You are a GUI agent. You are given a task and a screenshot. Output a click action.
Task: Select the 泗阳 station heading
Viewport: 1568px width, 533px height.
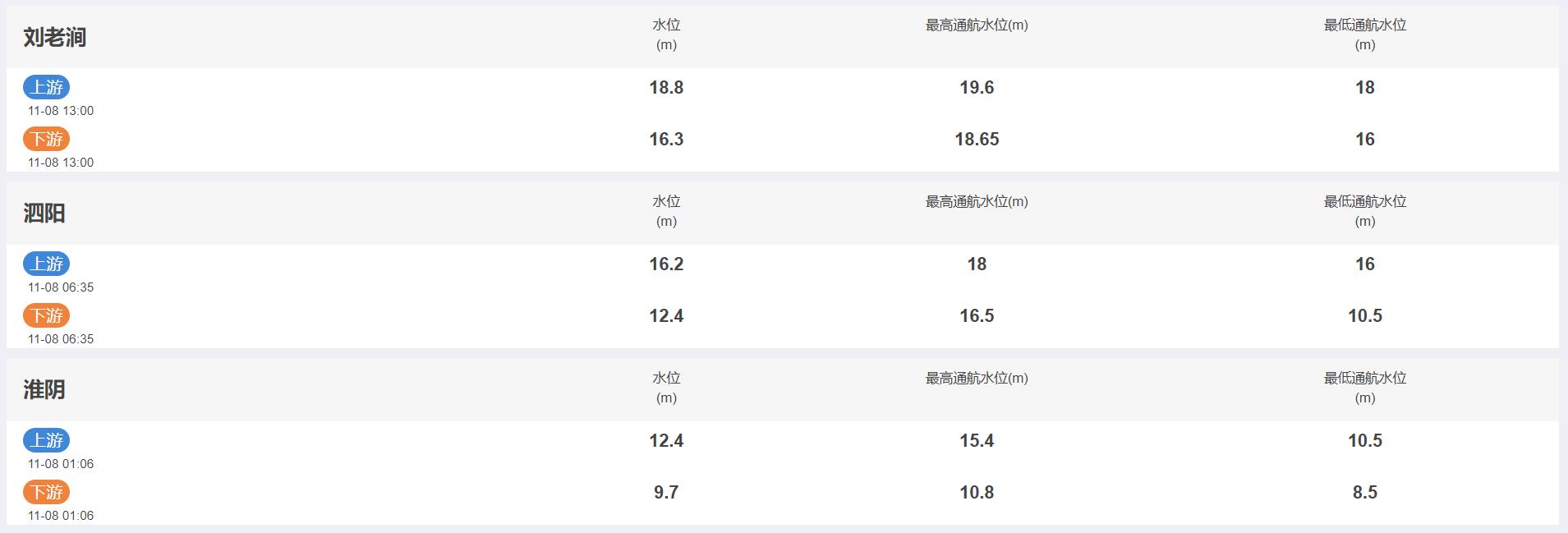point(44,214)
